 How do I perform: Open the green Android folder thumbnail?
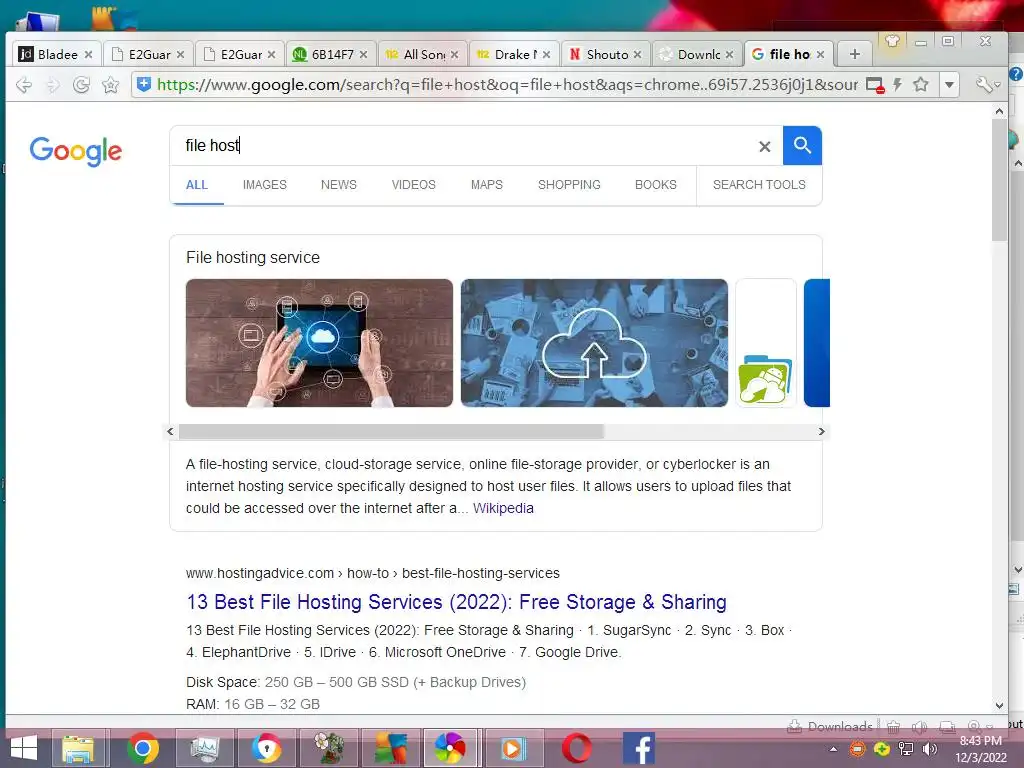click(766, 343)
